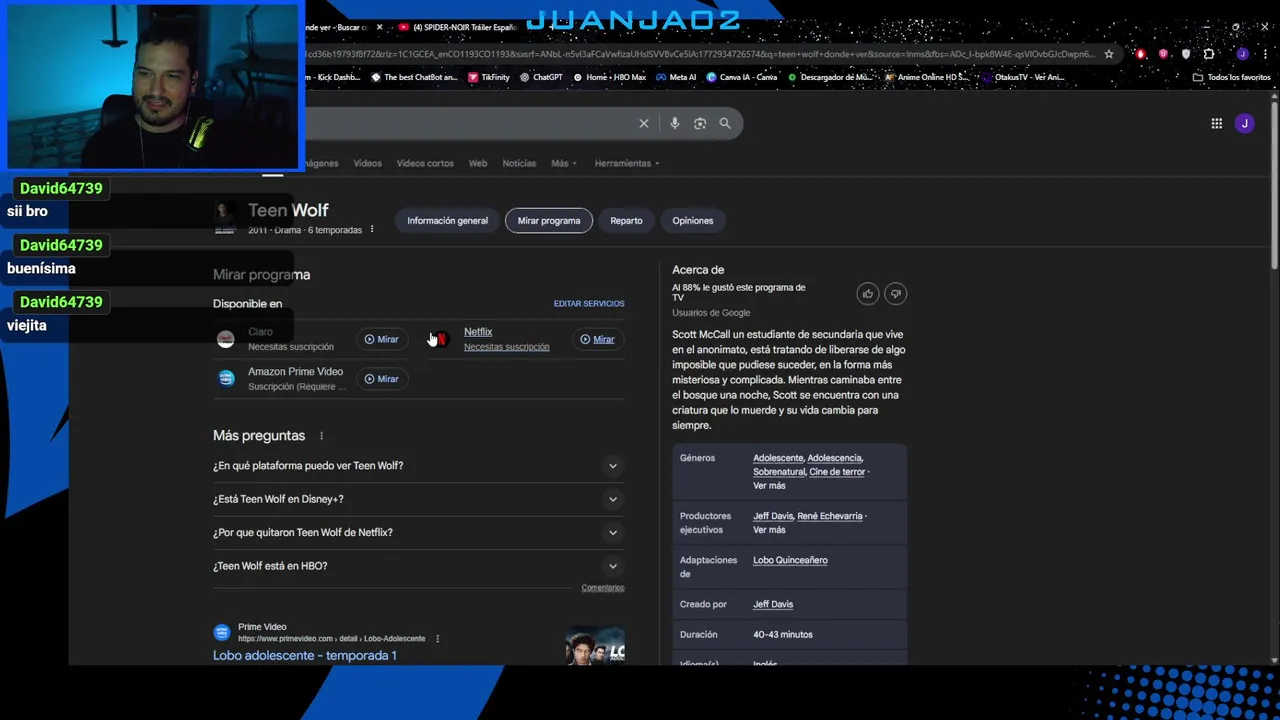Click Ver más under Géneros
Viewport: 1280px width, 720px height.
(x=769, y=486)
